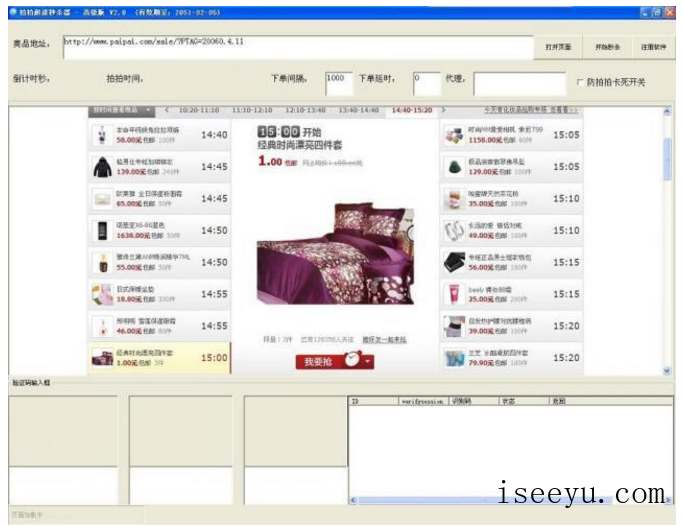Click the 开始秒杀 button
The width and height of the screenshot is (683, 526).
pyautogui.click(x=607, y=47)
